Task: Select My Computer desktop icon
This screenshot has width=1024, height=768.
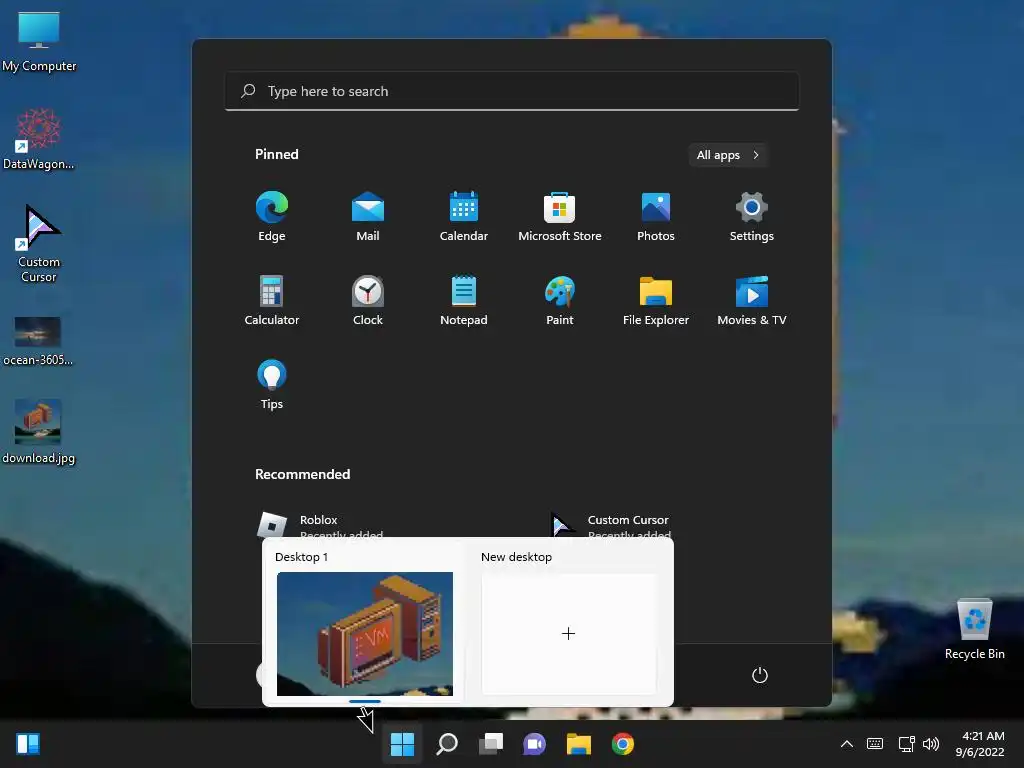Action: [39, 41]
